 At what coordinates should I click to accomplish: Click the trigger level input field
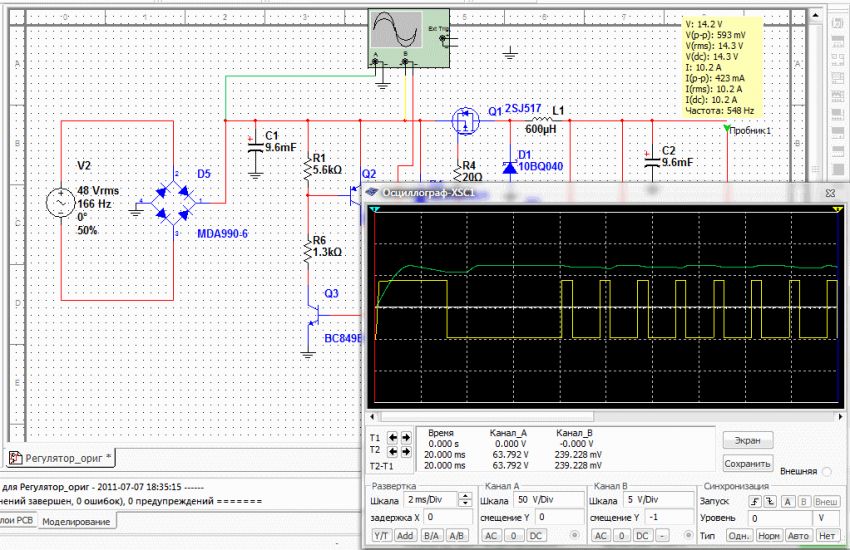tap(779, 518)
